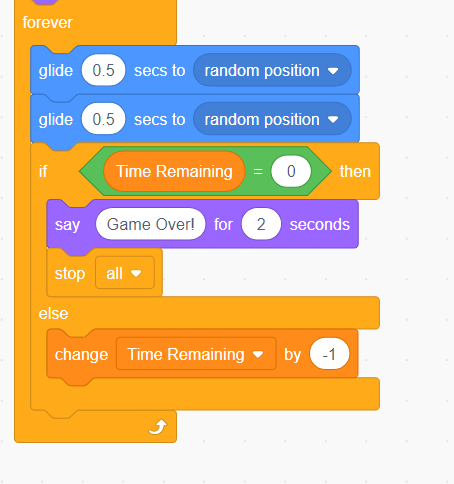This screenshot has width=454, height=484.
Task: Select the change block label
Action: [x=81, y=354]
